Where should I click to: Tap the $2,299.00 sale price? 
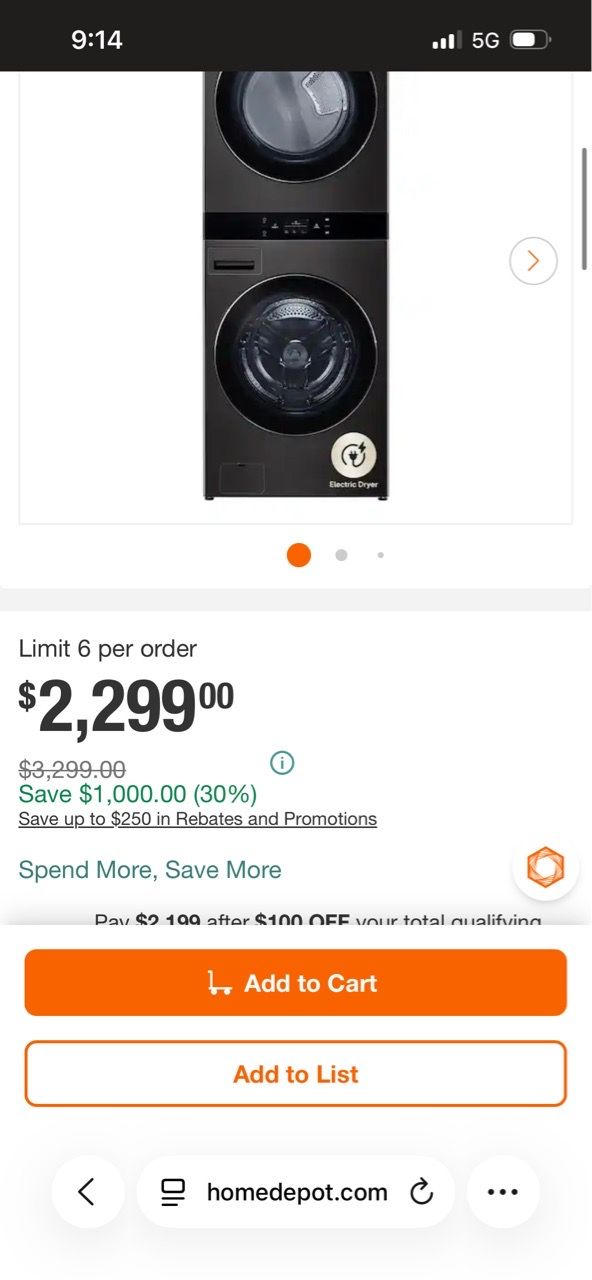126,706
